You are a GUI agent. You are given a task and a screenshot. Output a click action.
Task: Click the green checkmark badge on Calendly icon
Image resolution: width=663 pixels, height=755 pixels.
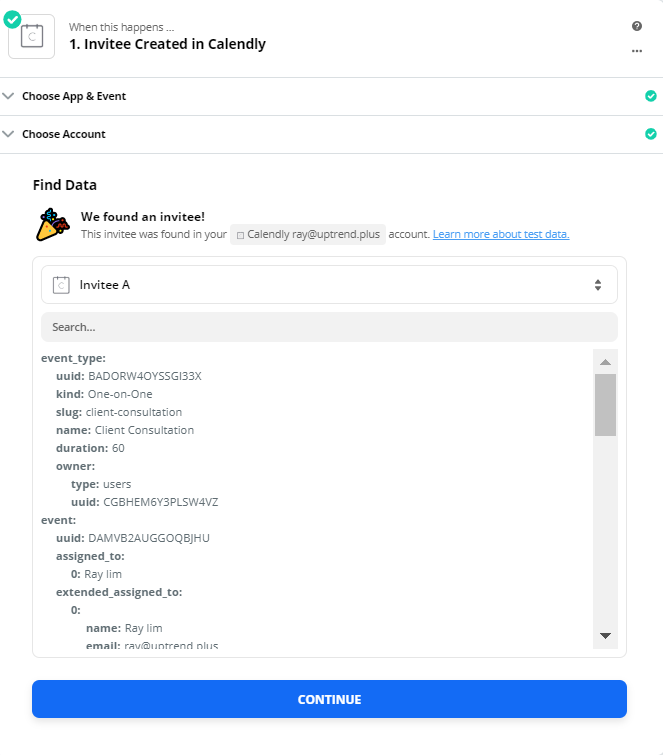click(x=12, y=20)
